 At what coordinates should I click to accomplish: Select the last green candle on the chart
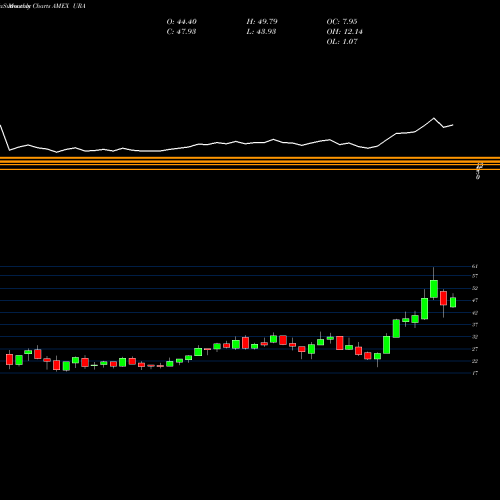pos(453,302)
